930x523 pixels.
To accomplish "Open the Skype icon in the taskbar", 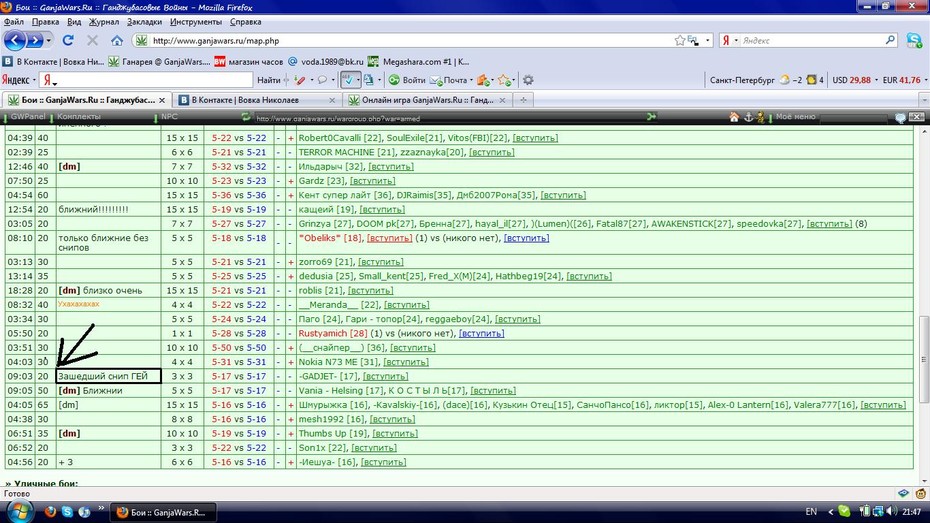I will [x=67, y=512].
